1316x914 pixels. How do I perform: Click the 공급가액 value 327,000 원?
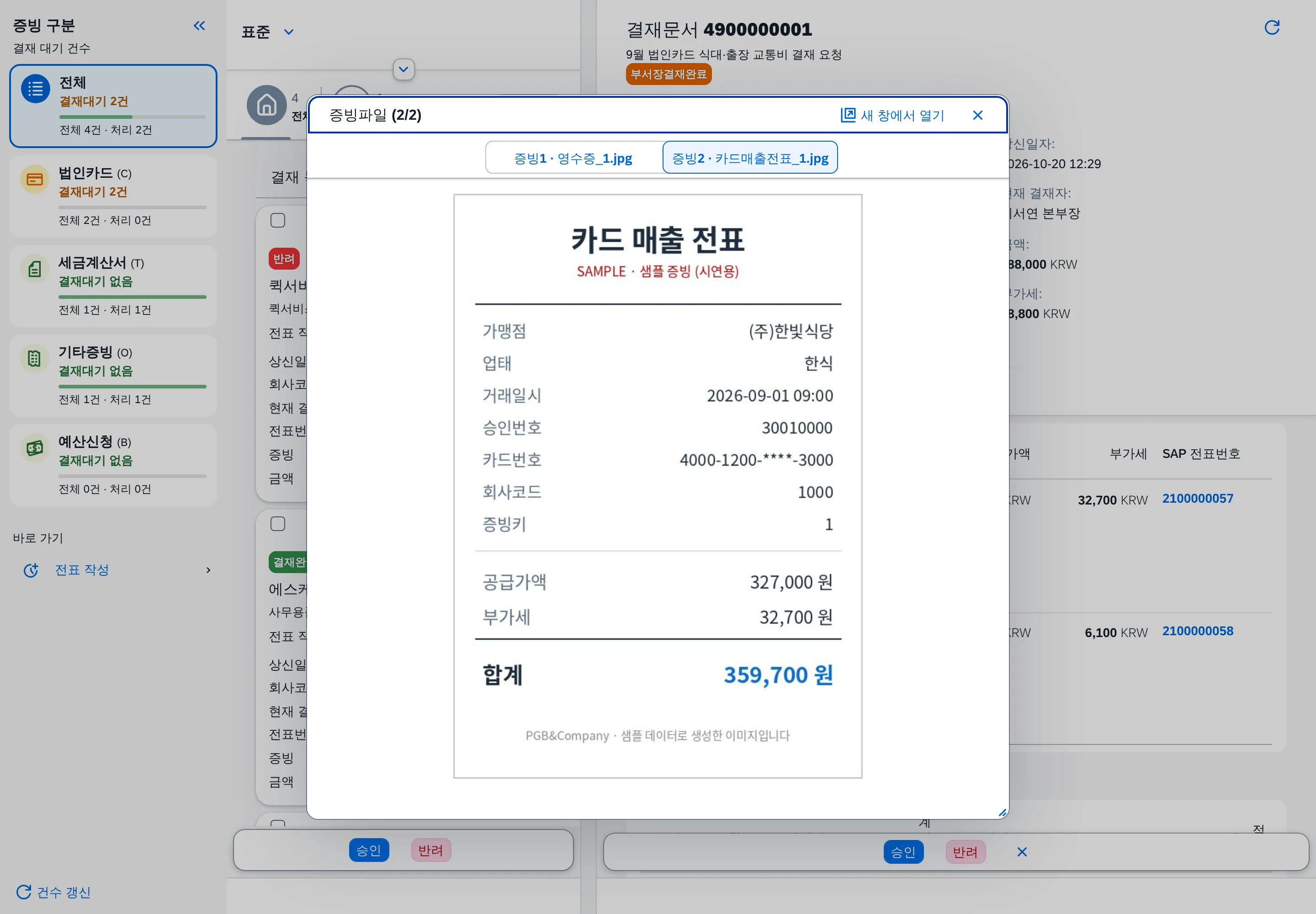click(791, 582)
